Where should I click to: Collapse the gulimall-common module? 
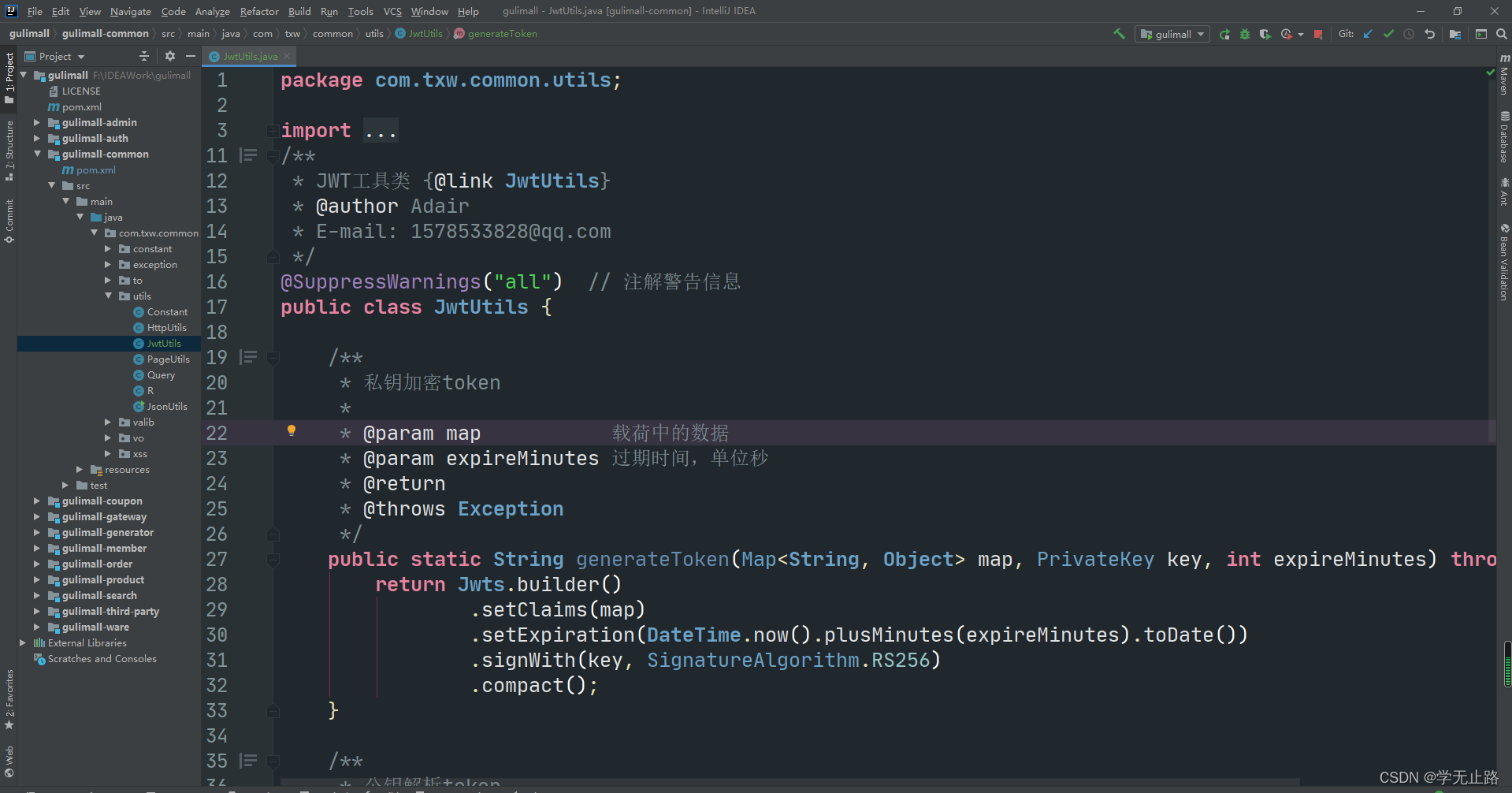[36, 154]
